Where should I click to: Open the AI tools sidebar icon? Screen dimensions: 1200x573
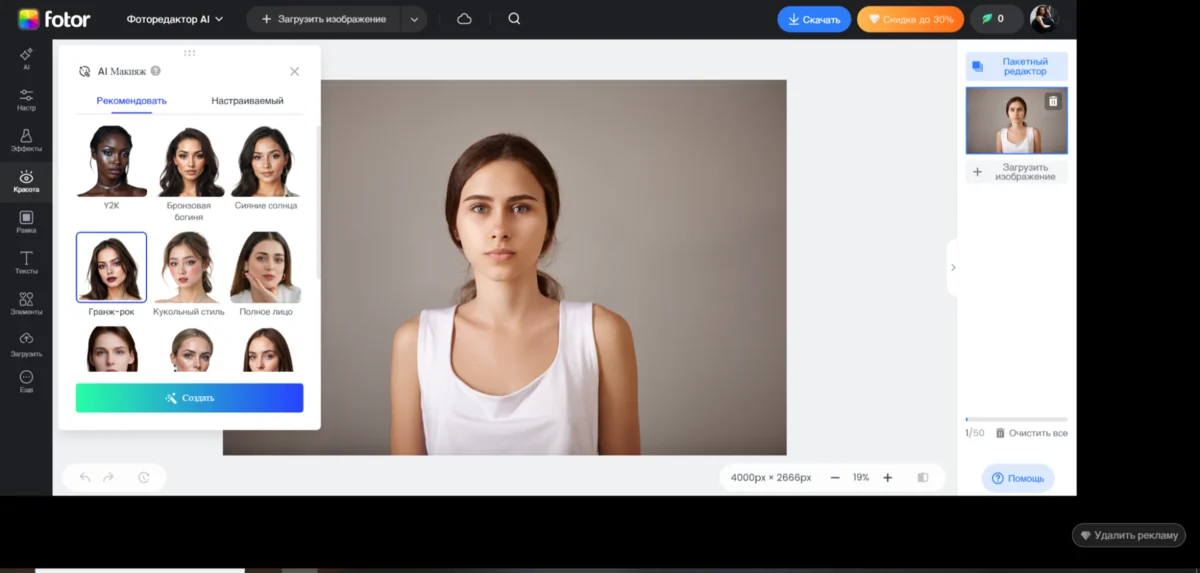(x=26, y=58)
